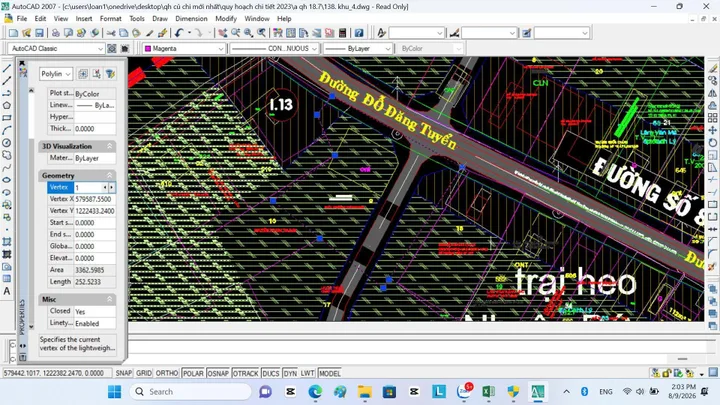Click the Quick Select funnel icon in Properties
The width and height of the screenshot is (720, 405).
(110, 73)
